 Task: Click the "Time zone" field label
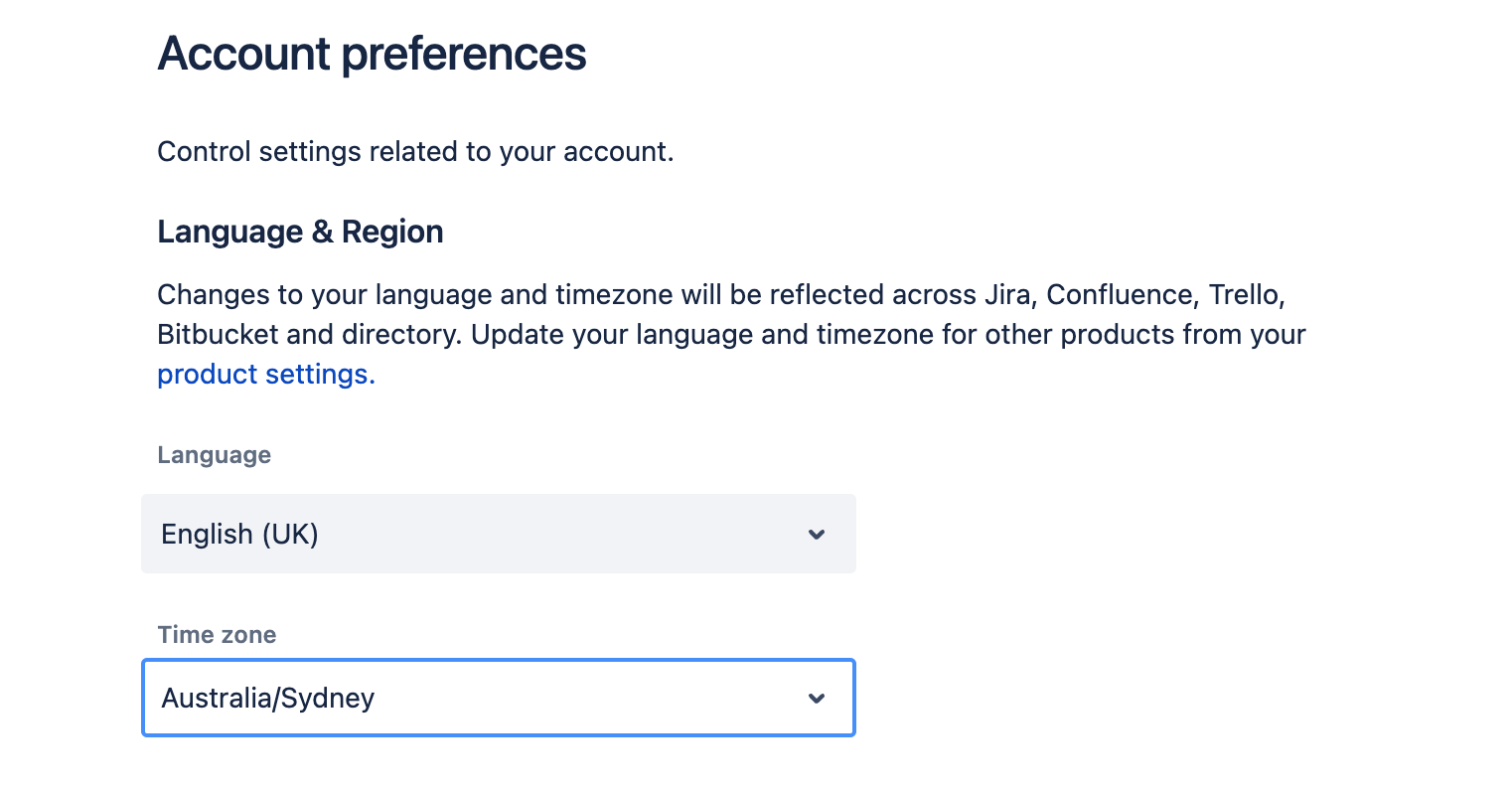217,635
